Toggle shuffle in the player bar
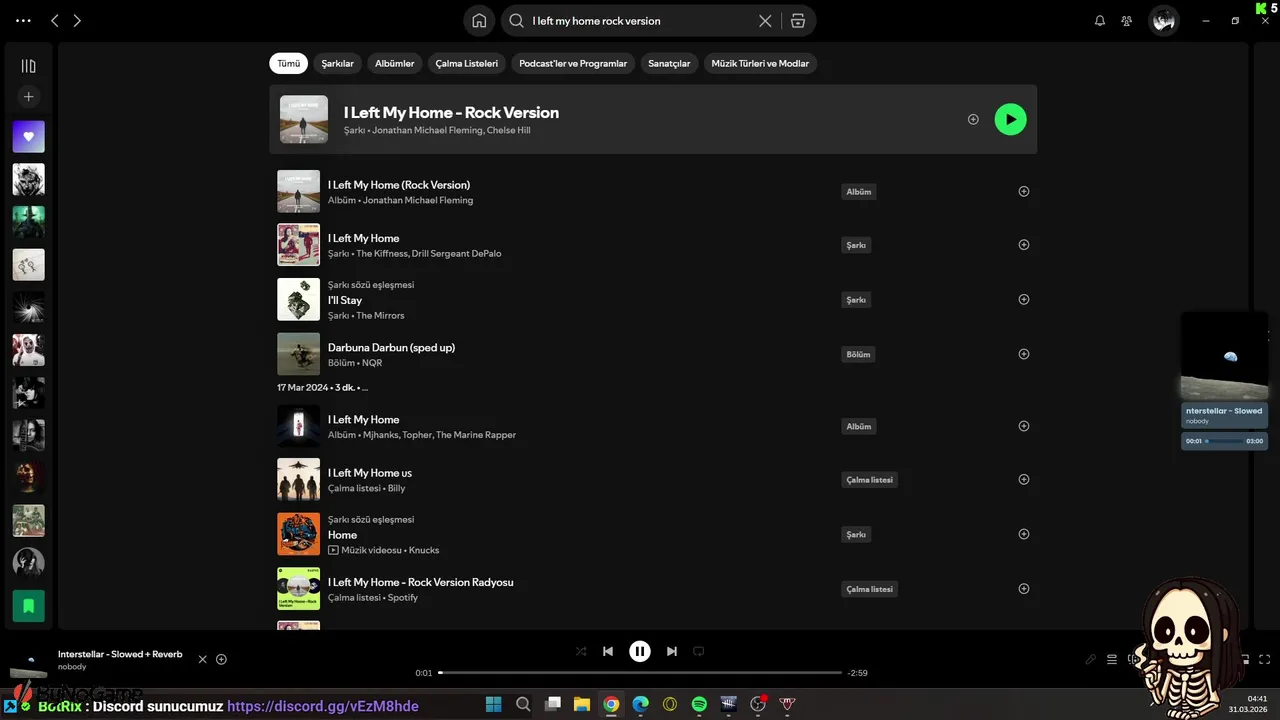Screen dimensions: 1280x720 tap(581, 651)
